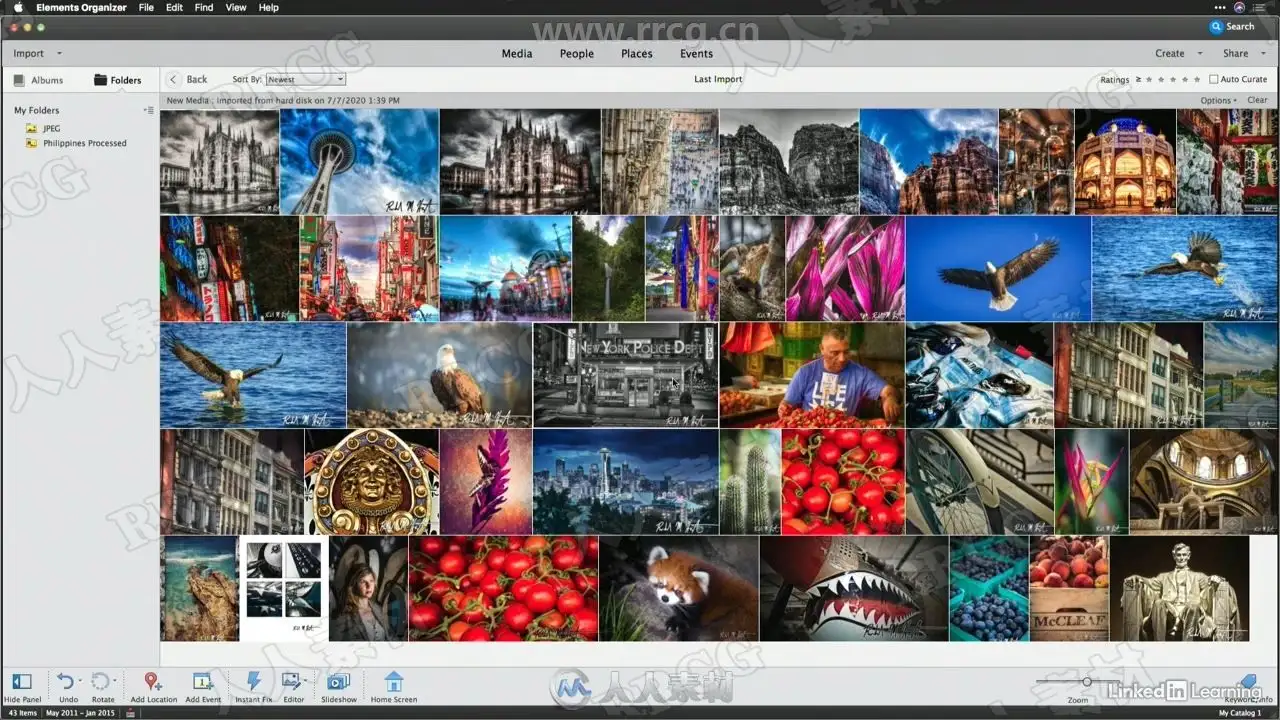Viewport: 1280px width, 720px height.
Task: Click the Undo arrow icon
Action: tap(65, 681)
